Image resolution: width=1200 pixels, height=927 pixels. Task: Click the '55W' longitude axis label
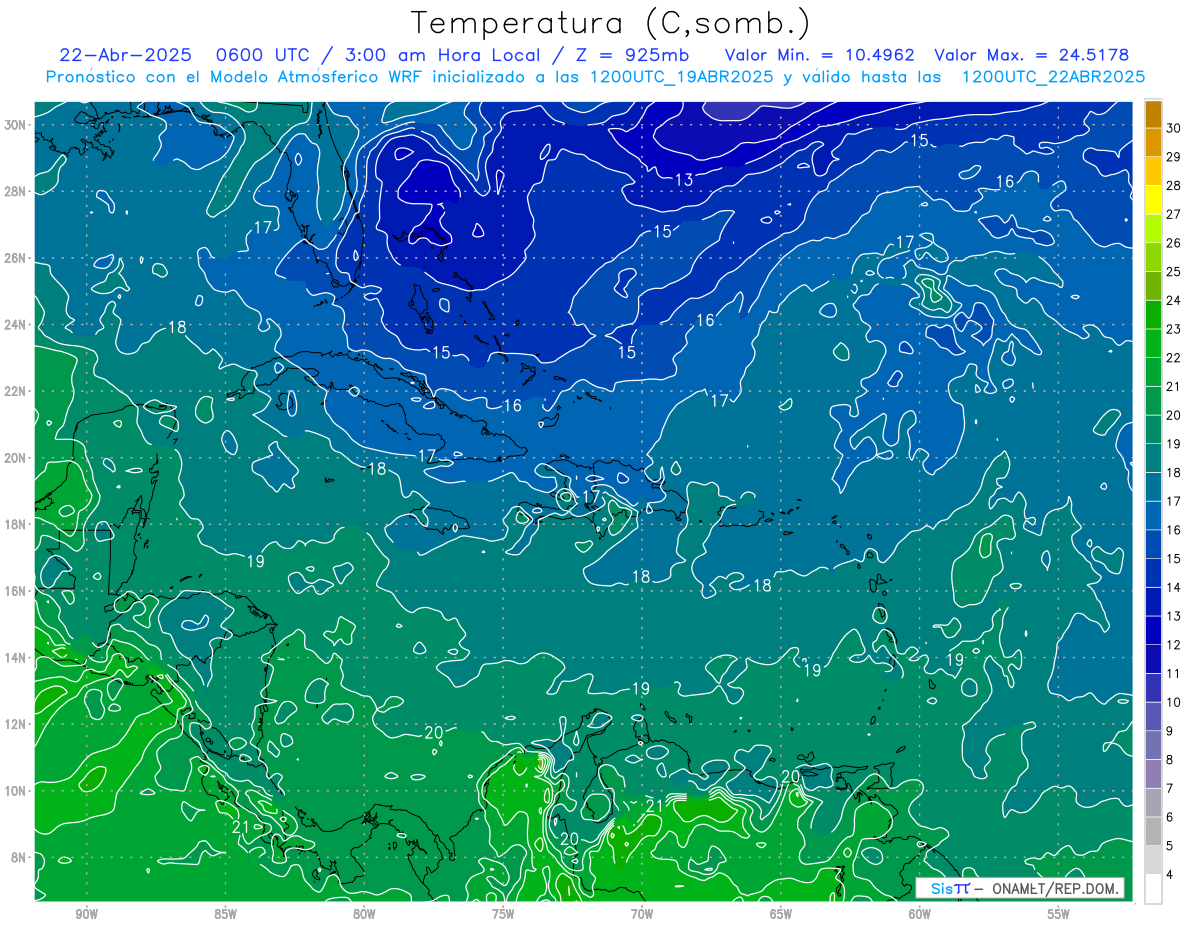[x=1059, y=914]
